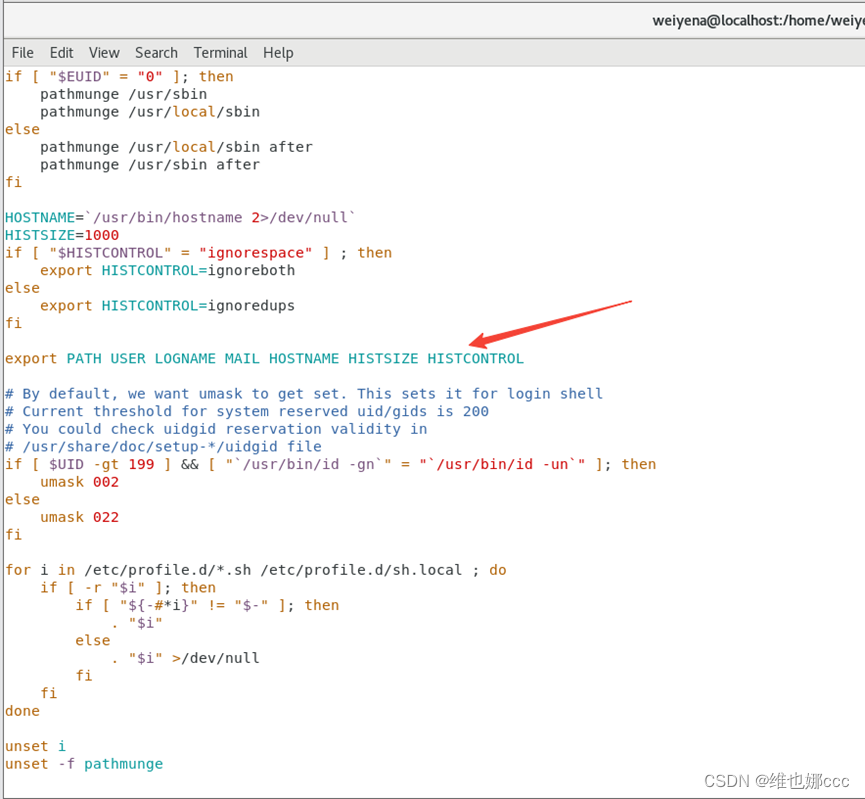Open the File menu
The height and width of the screenshot is (799, 865).
pos(22,53)
